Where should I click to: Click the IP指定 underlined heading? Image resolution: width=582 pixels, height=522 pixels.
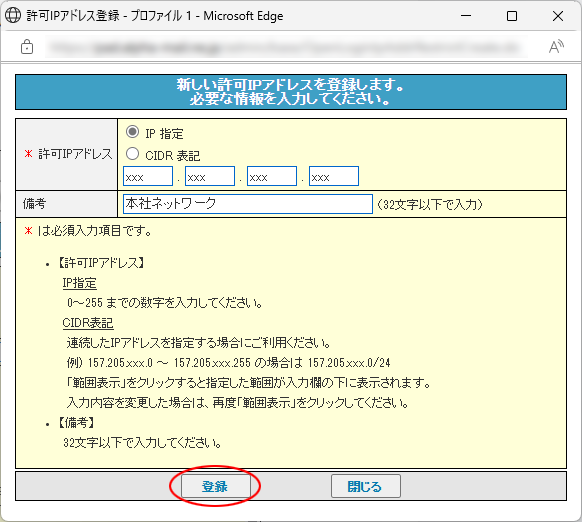pyautogui.click(x=79, y=283)
